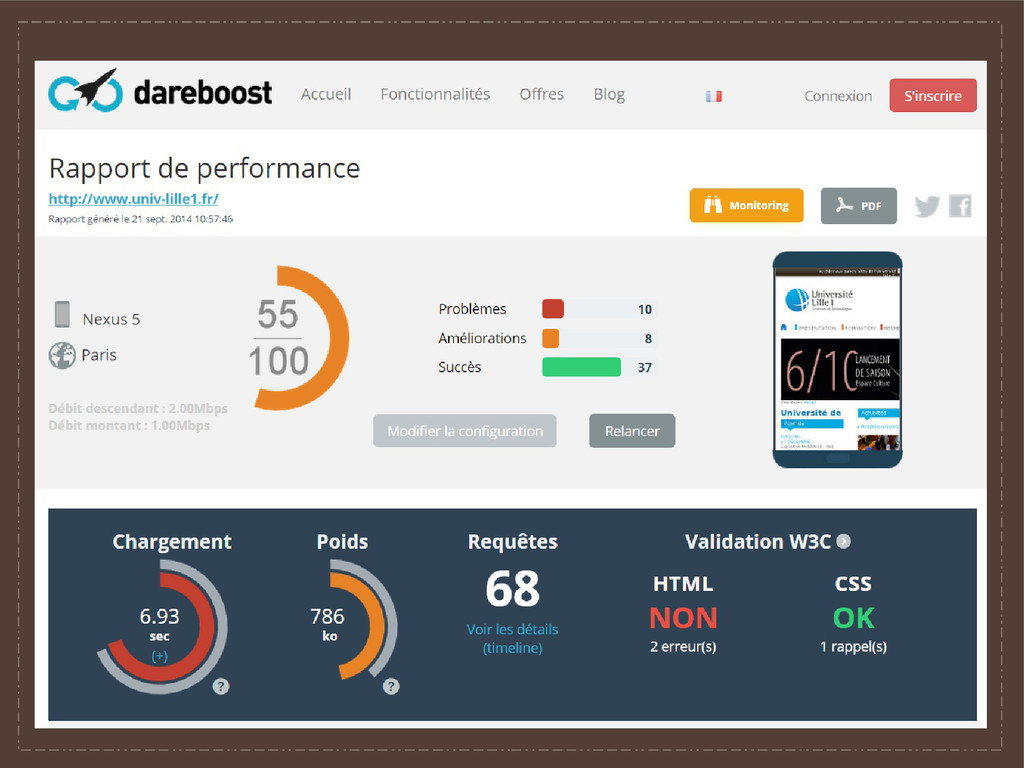Click the '2 erreur(s)' text

(683, 647)
